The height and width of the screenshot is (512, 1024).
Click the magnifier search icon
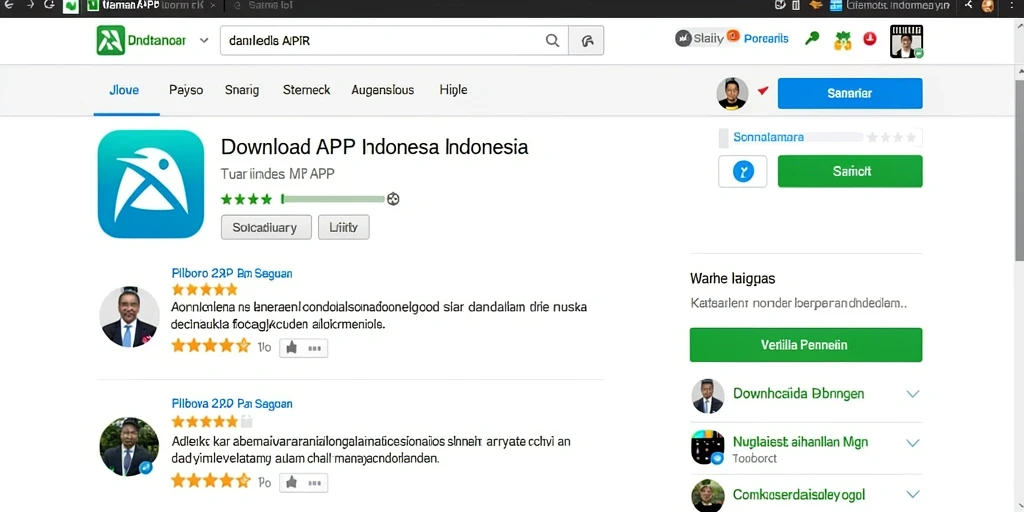coord(552,40)
